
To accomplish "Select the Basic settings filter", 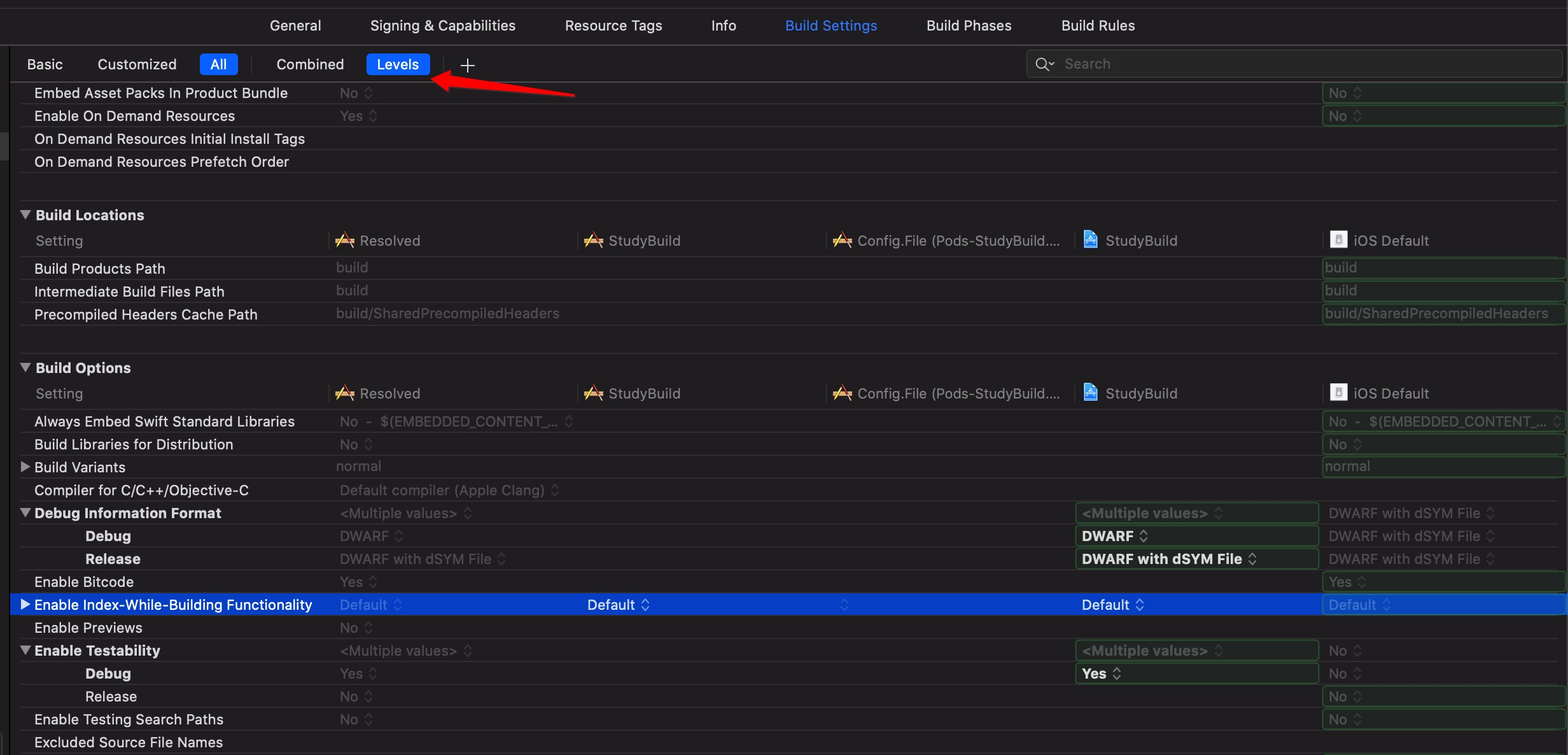I will [45, 64].
